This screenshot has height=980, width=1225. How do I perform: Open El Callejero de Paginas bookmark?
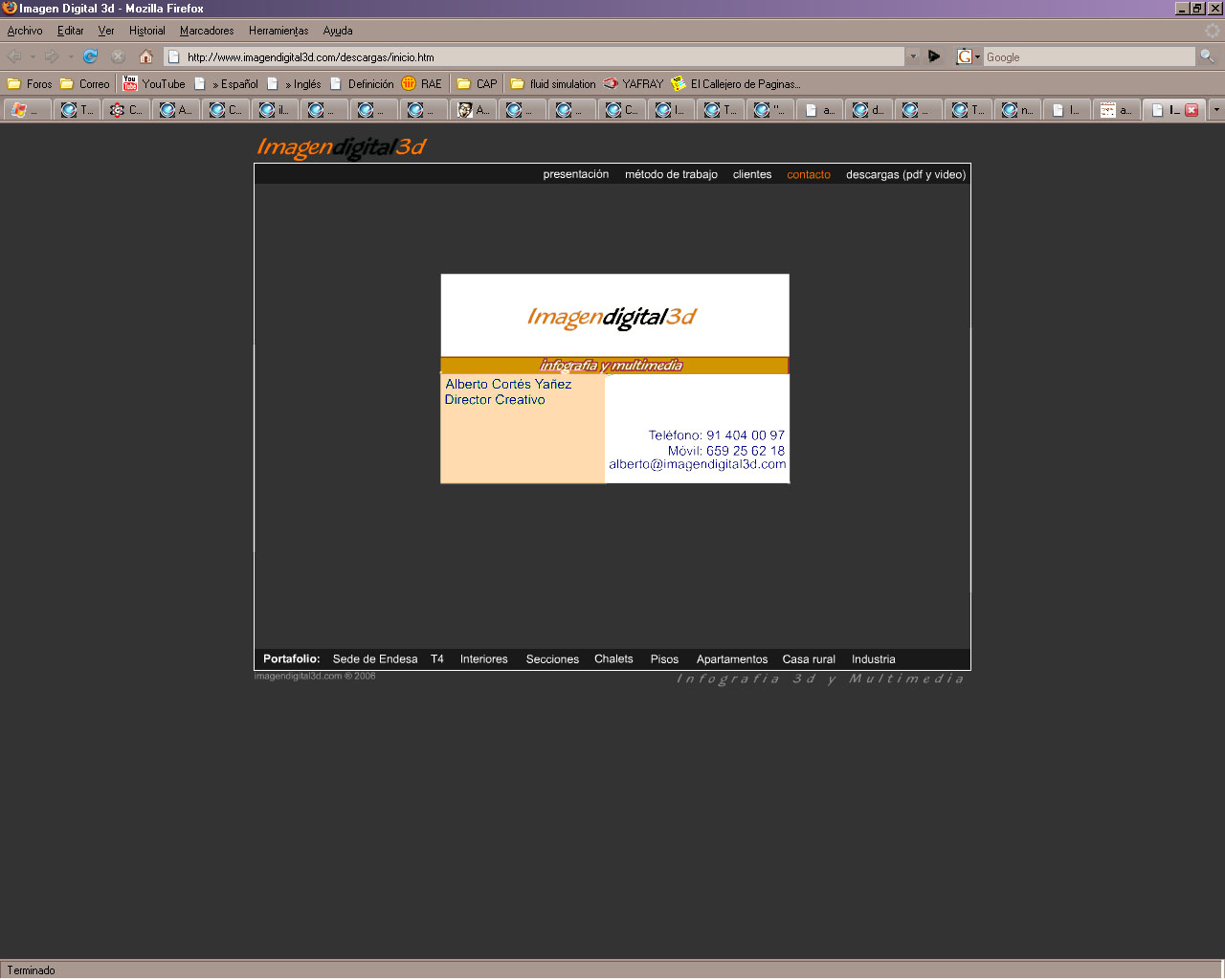pyautogui.click(x=736, y=84)
